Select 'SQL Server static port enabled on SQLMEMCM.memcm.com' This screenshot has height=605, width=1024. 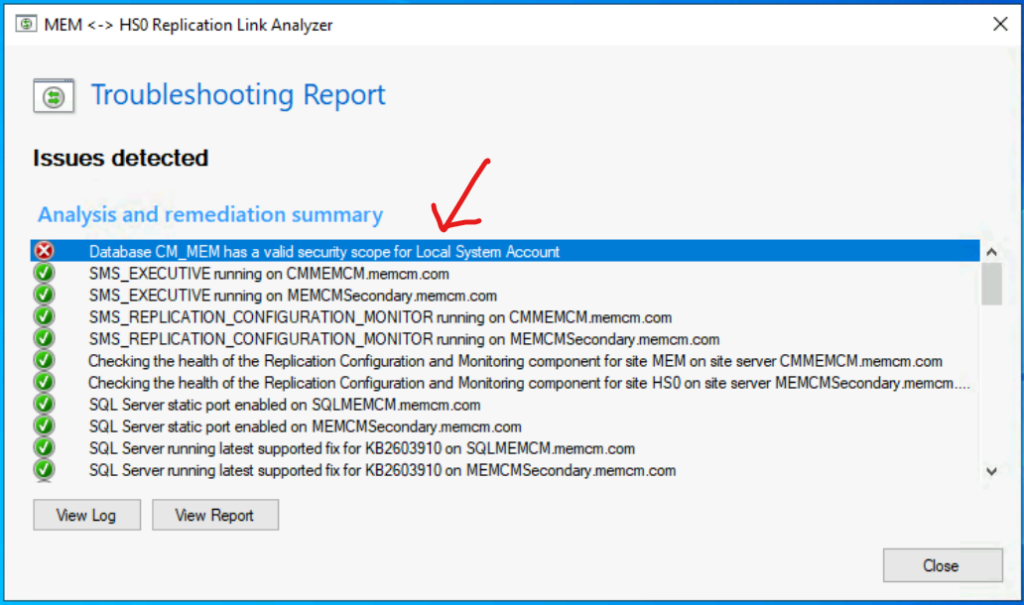point(505,404)
